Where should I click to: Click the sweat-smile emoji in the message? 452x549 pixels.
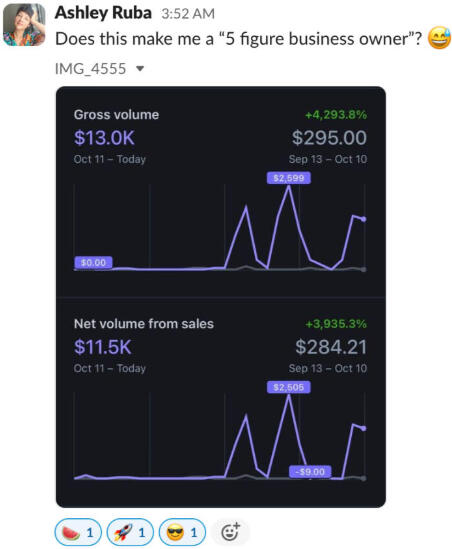[440, 39]
